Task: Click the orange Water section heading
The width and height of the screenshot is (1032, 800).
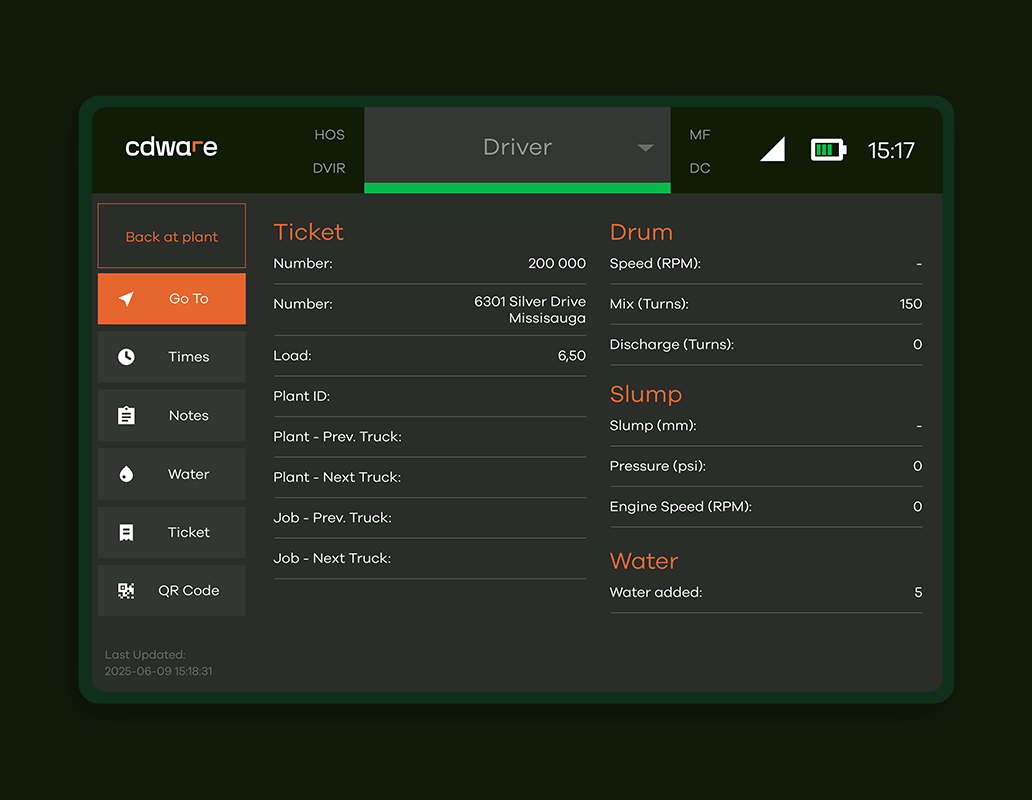Action: (x=644, y=561)
